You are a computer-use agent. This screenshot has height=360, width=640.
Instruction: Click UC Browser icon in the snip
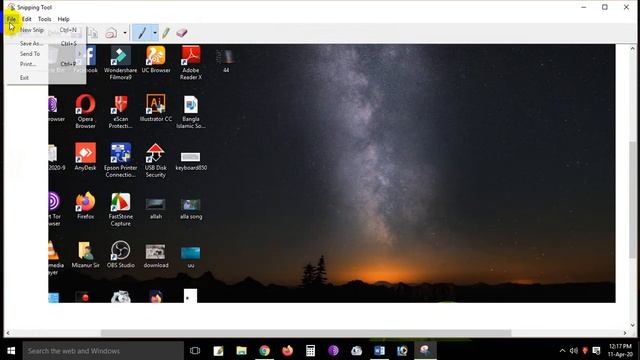pos(156,60)
